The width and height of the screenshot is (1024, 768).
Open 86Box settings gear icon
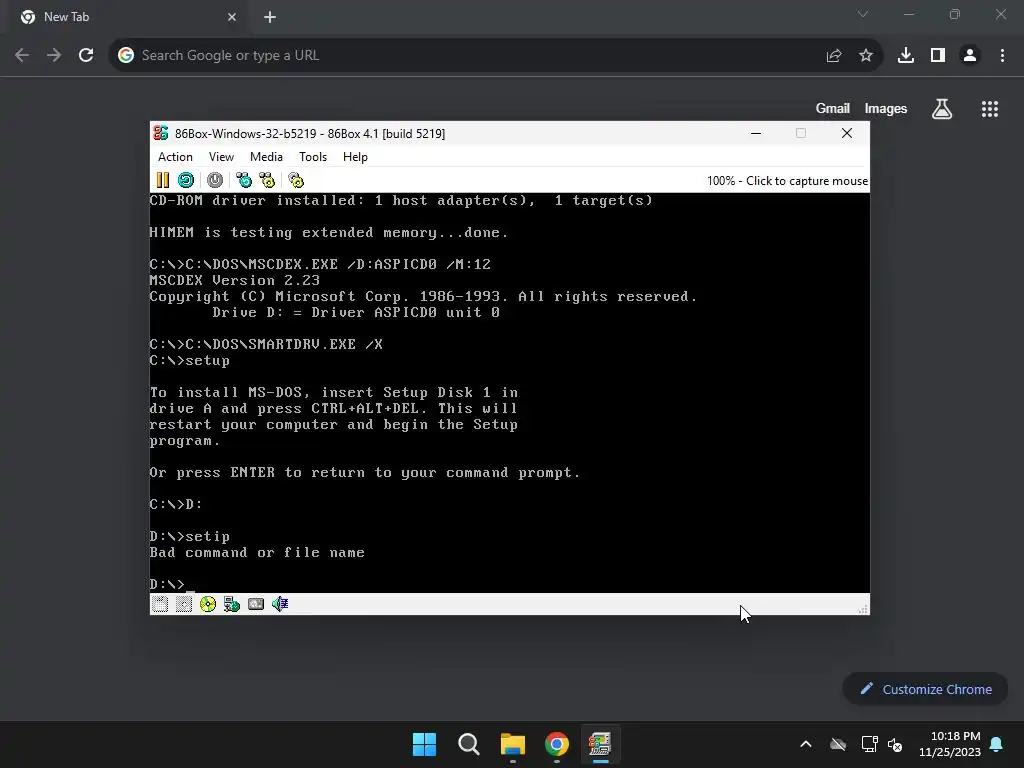[296, 180]
